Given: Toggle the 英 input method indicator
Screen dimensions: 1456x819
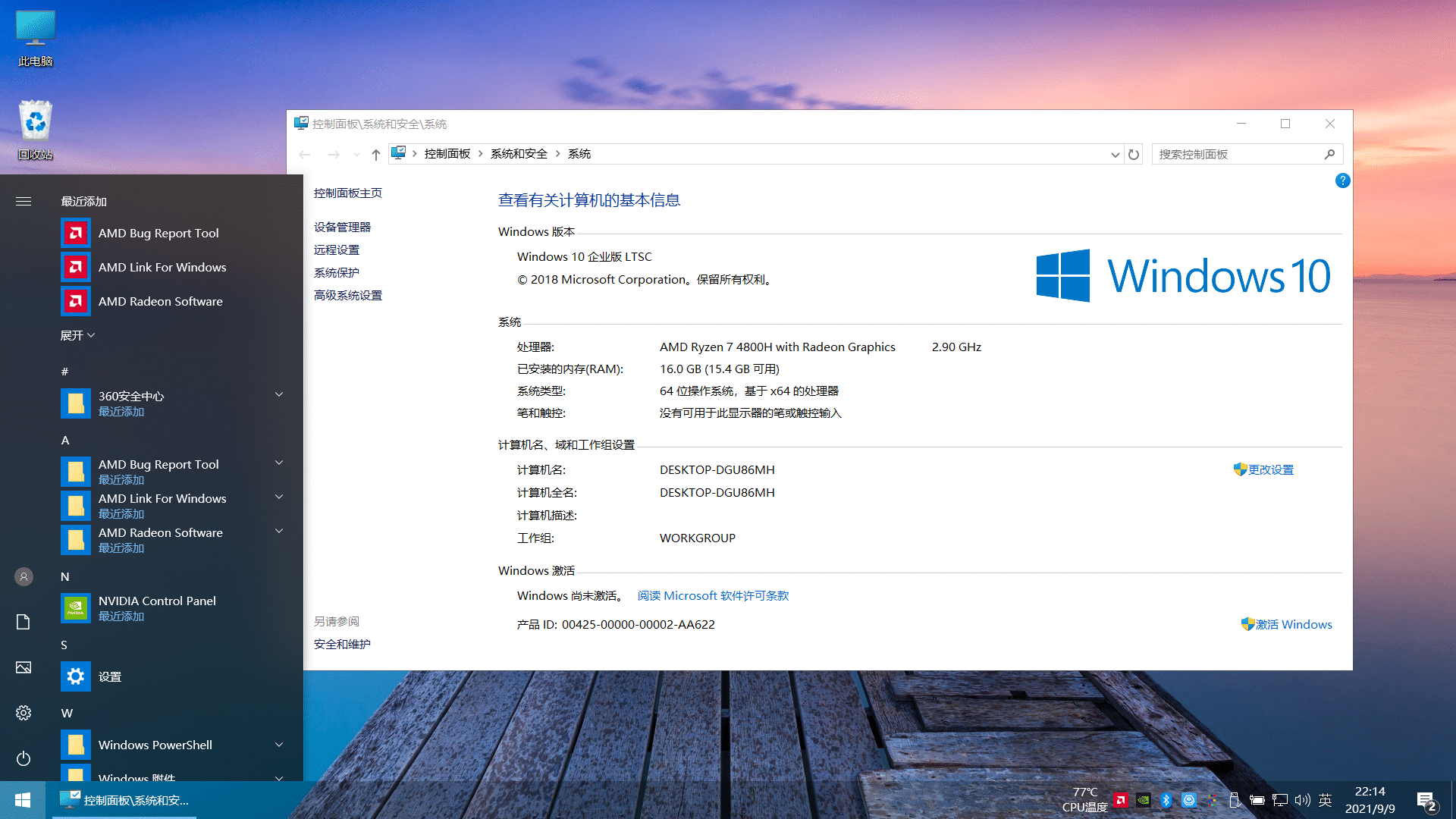Looking at the screenshot, I should pyautogui.click(x=1326, y=800).
